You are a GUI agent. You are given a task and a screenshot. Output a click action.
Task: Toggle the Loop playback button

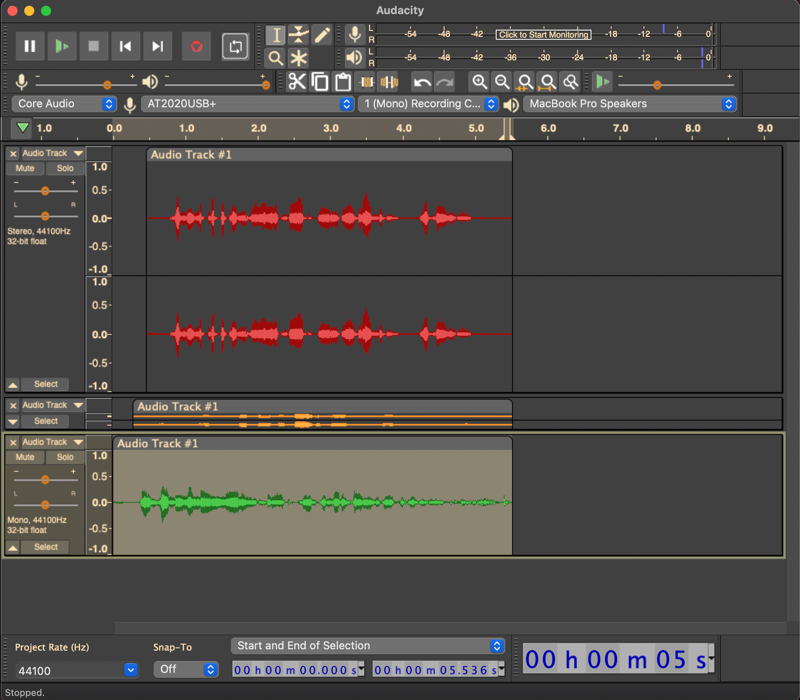235,46
